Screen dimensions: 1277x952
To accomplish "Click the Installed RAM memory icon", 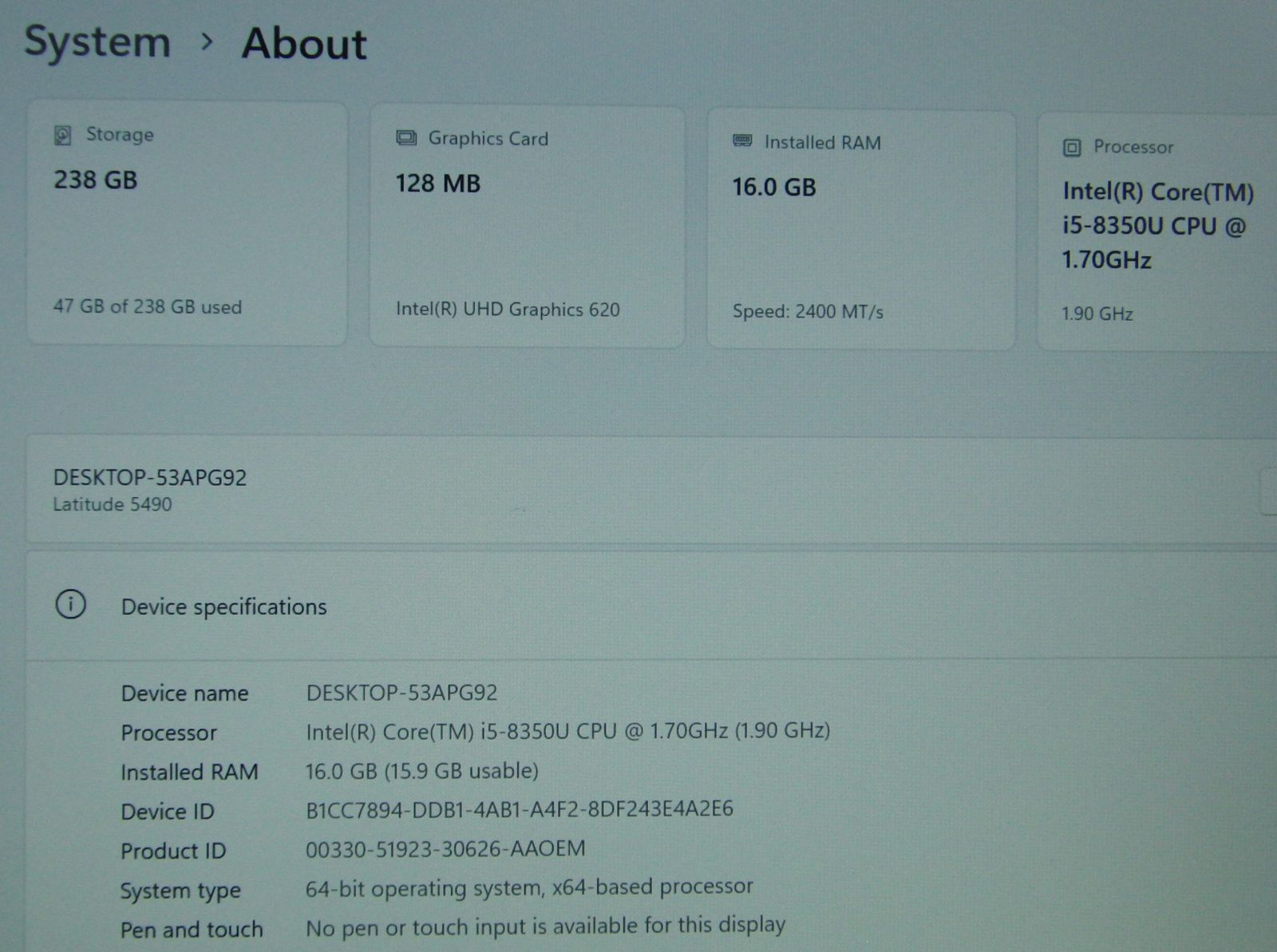I will tap(742, 141).
